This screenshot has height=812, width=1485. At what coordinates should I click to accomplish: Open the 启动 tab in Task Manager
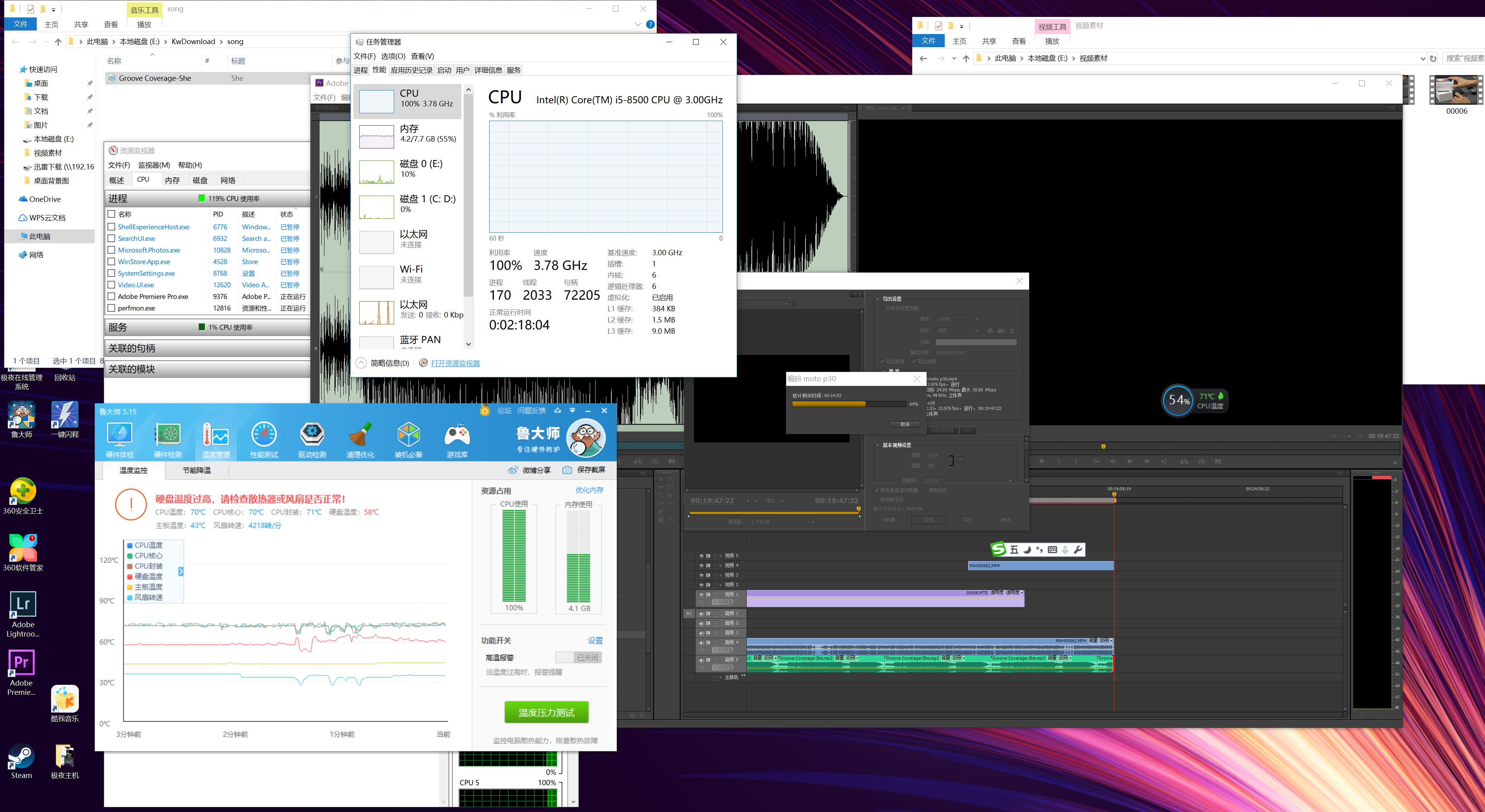(444, 70)
